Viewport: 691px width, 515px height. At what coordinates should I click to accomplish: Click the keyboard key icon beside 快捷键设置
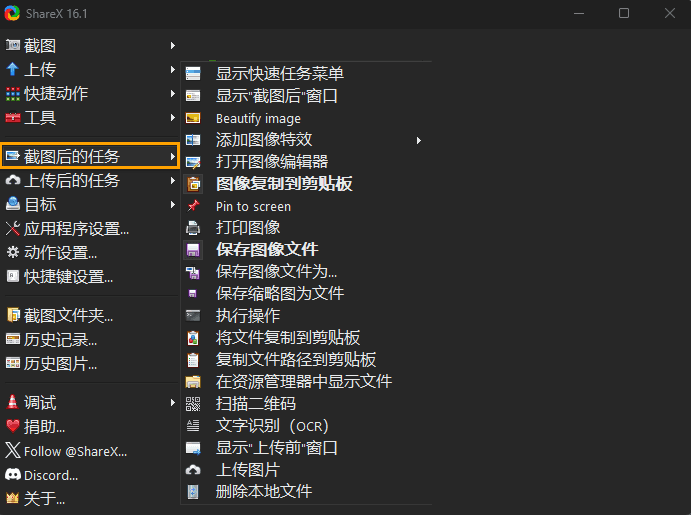coord(13,276)
